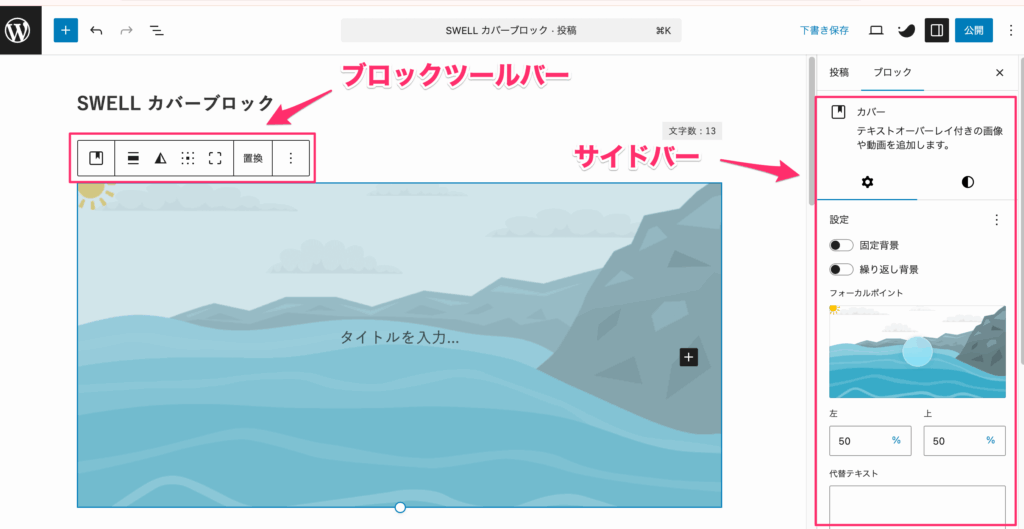Click 置換 button in block toolbar
The width and height of the screenshot is (1024, 529).
[253, 158]
